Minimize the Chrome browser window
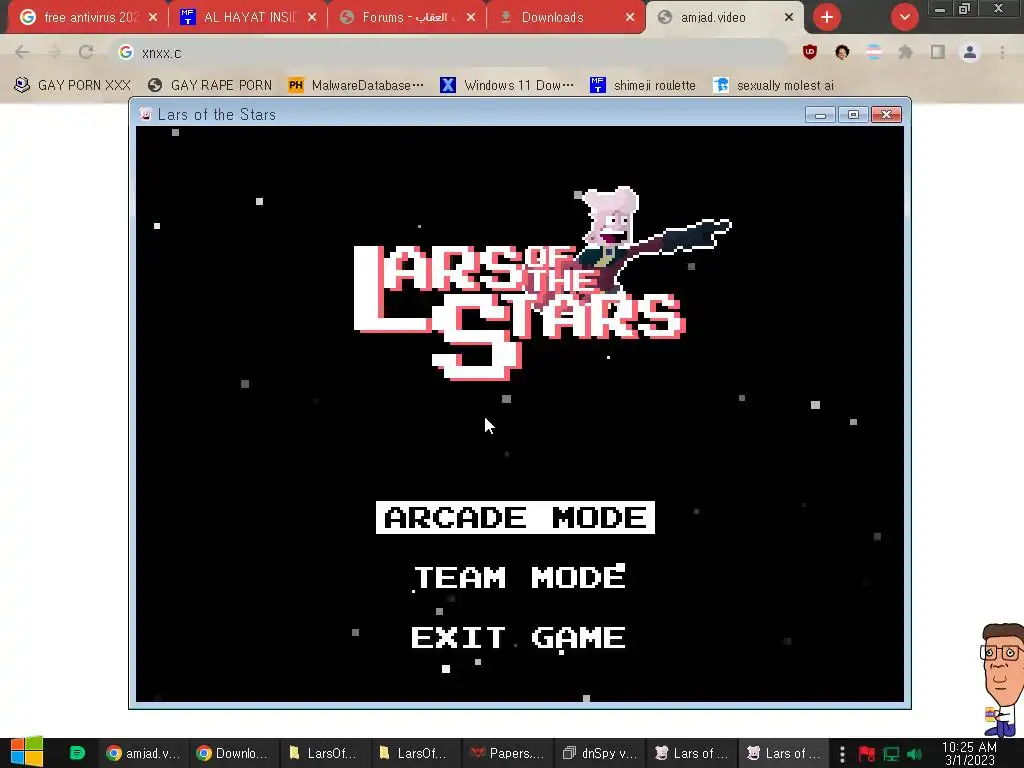Viewport: 1024px width, 768px height. pos(939,9)
